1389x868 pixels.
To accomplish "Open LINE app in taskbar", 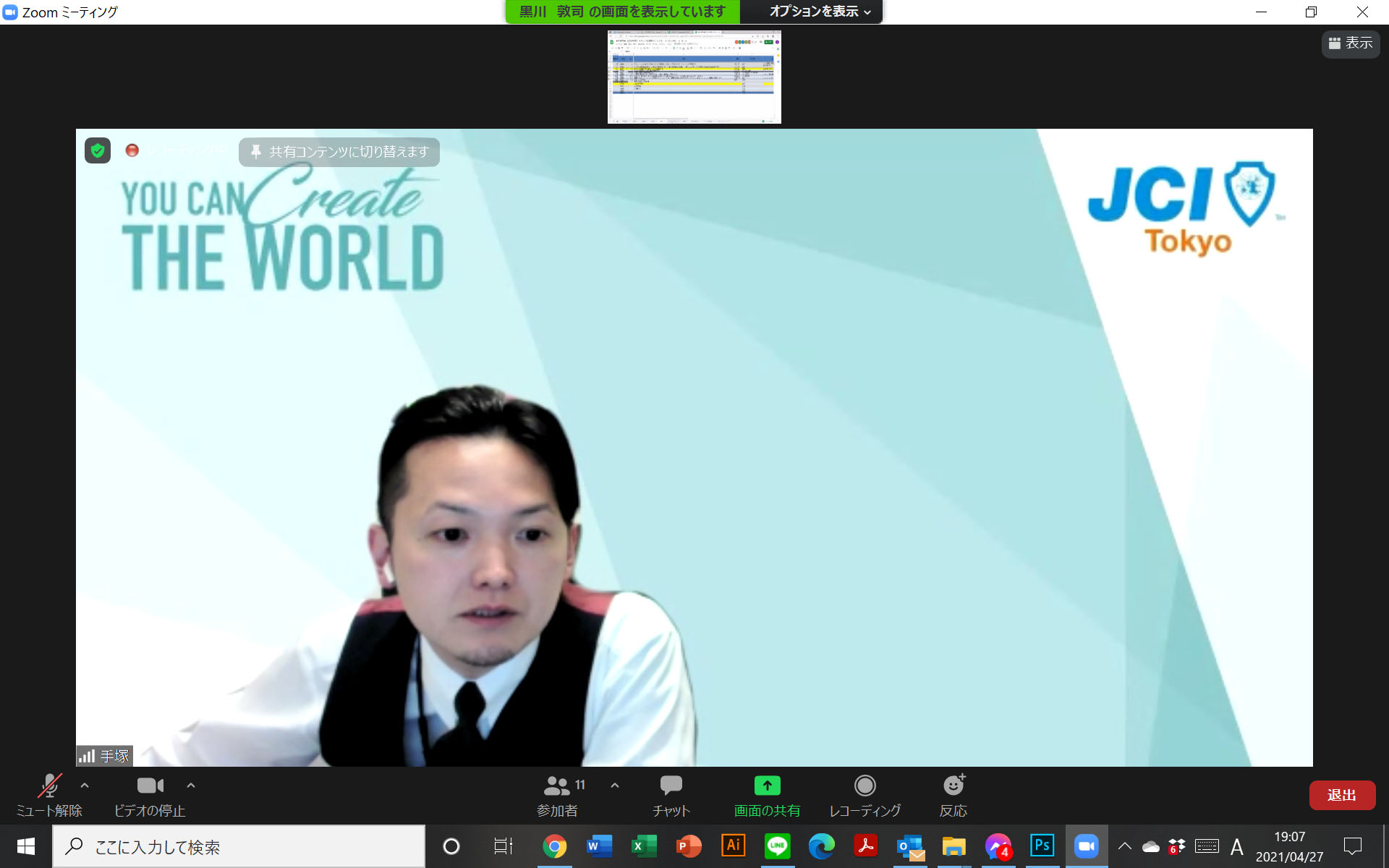I will point(777,846).
